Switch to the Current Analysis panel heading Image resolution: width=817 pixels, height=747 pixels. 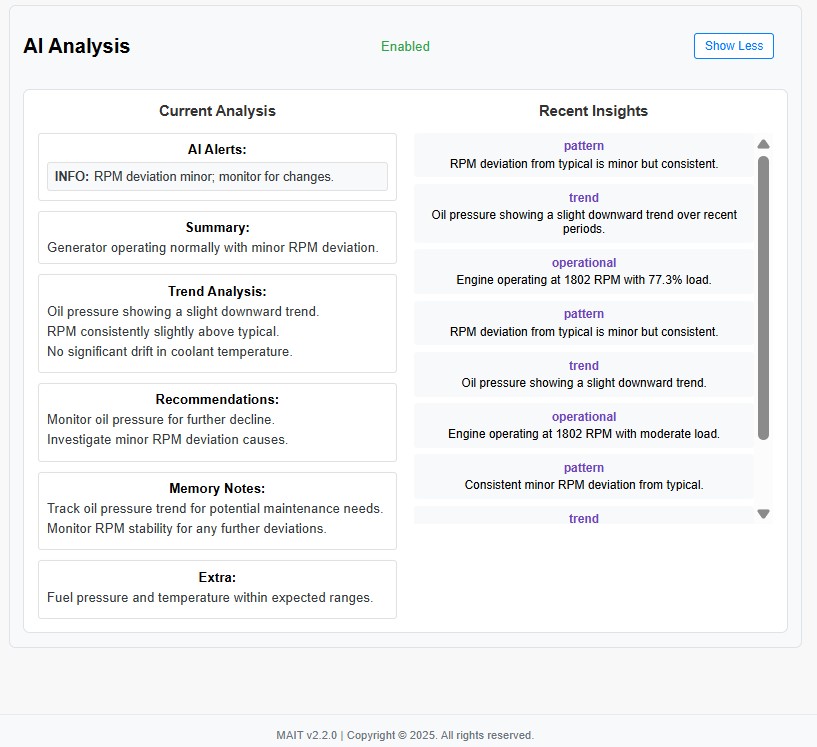click(x=217, y=111)
